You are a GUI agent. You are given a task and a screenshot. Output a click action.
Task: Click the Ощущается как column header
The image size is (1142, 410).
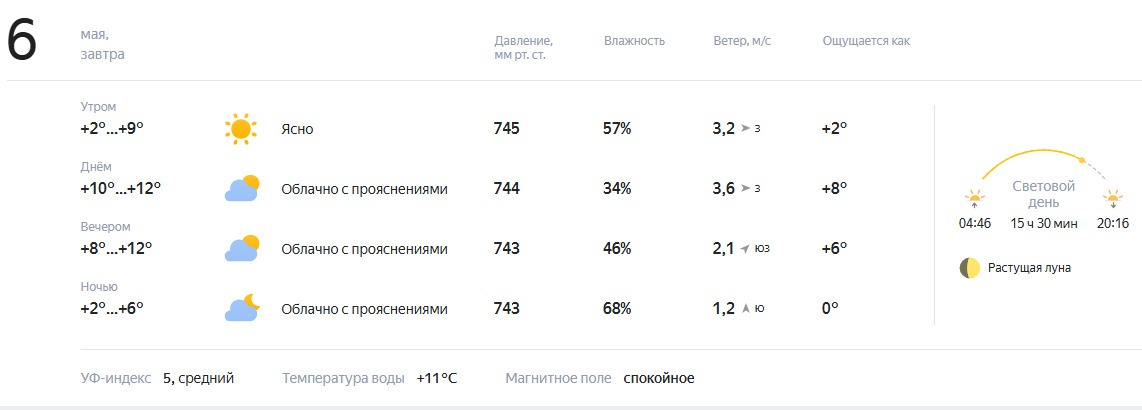(866, 41)
